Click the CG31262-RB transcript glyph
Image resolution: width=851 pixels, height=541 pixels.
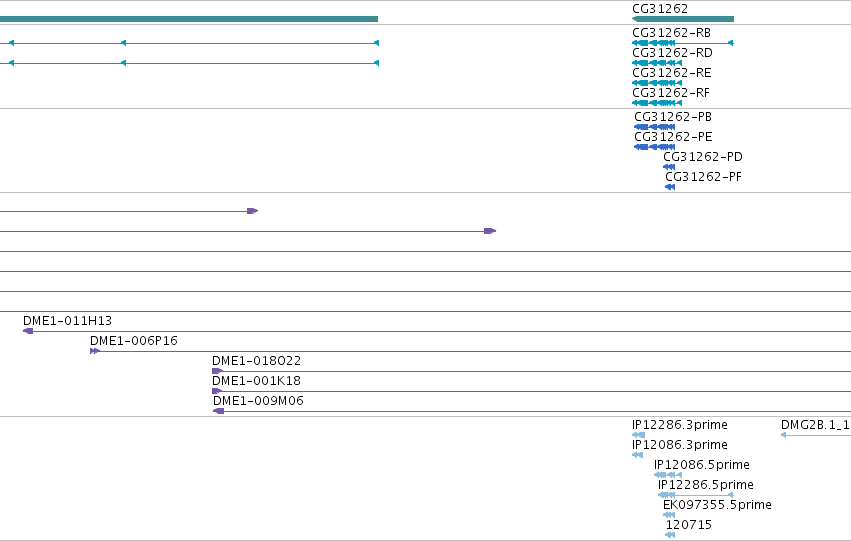click(x=683, y=43)
